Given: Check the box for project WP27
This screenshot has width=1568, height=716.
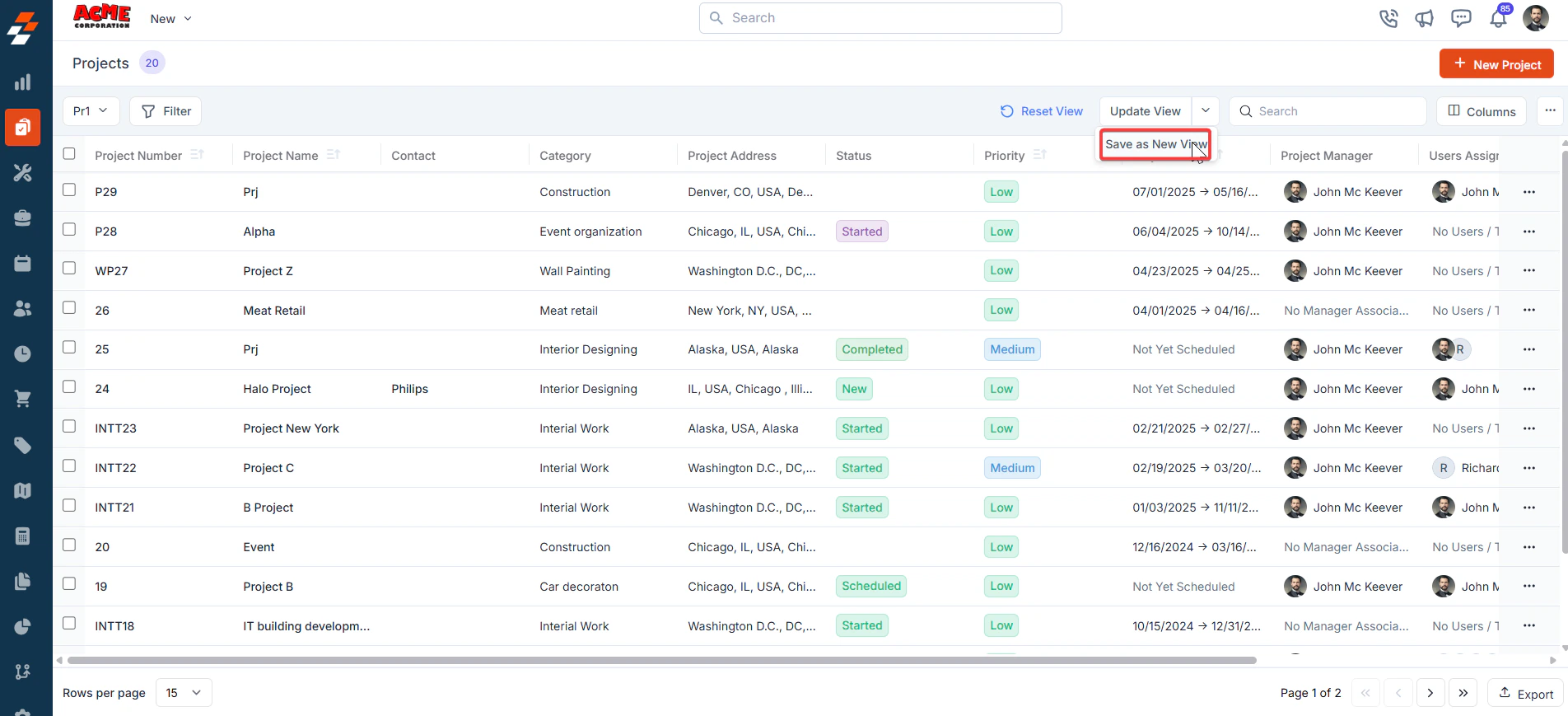Looking at the screenshot, I should 69,268.
